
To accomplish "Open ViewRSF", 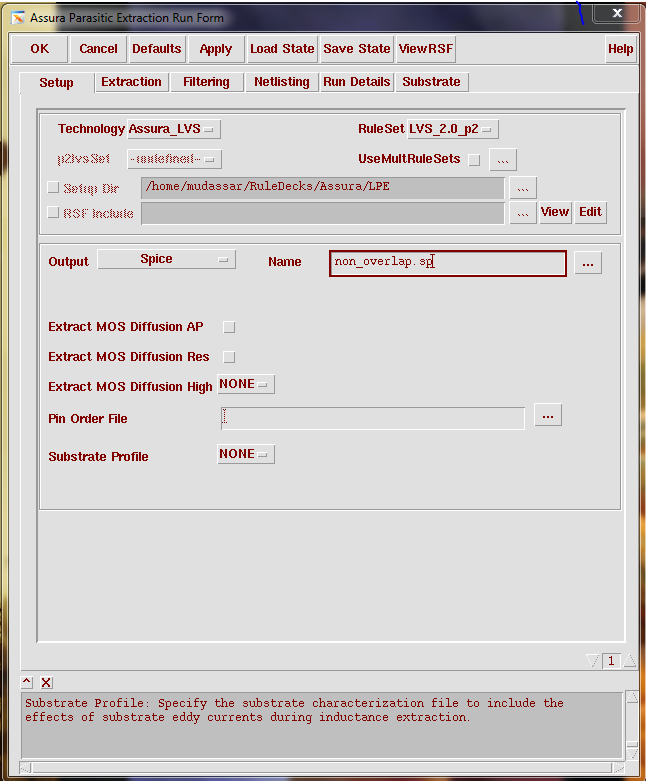I will click(426, 49).
